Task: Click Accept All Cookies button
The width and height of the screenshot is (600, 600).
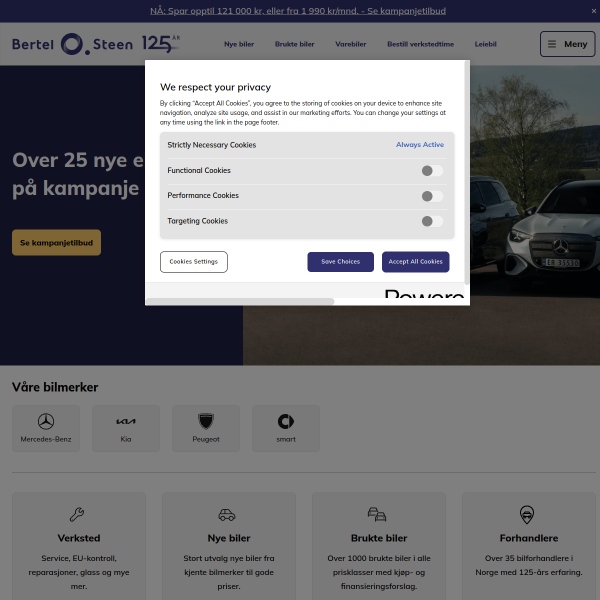Action: [x=416, y=262]
